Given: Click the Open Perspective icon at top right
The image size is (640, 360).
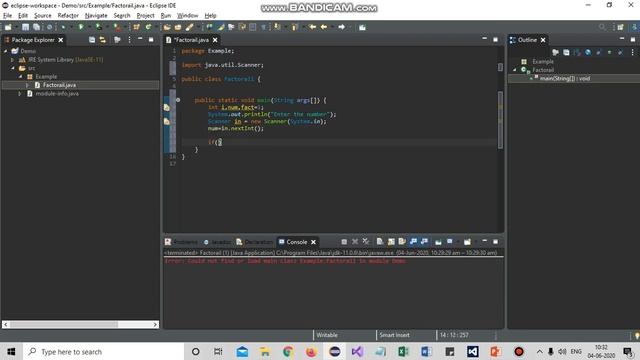Looking at the screenshot, I should click(620, 27).
